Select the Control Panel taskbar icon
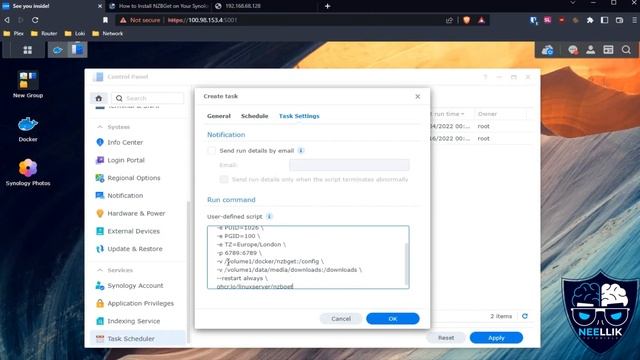 pos(77,50)
